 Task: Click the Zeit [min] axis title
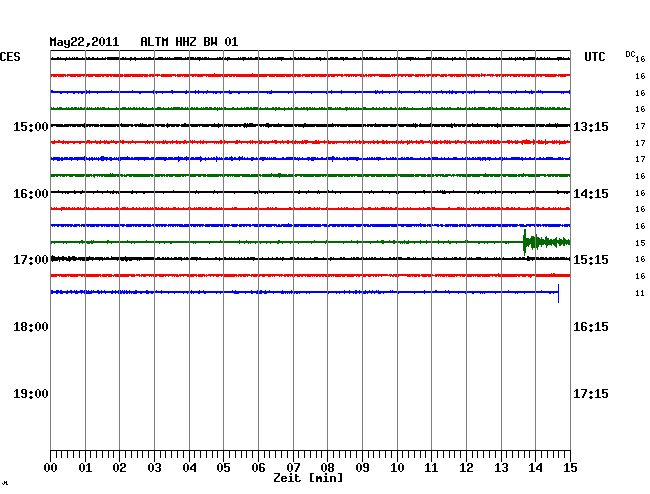click(308, 478)
